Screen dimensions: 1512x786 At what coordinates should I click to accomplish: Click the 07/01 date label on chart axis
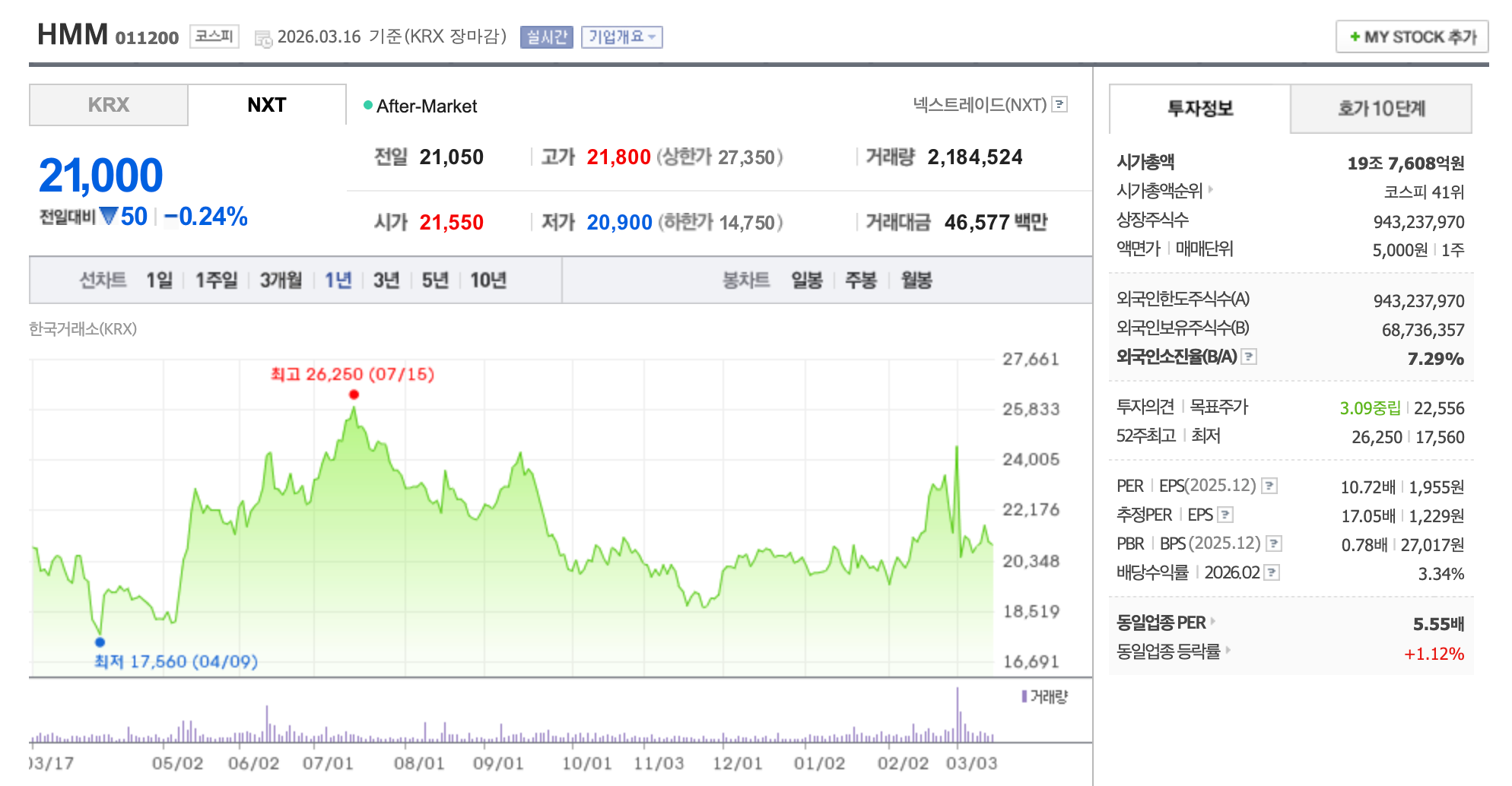[x=328, y=763]
